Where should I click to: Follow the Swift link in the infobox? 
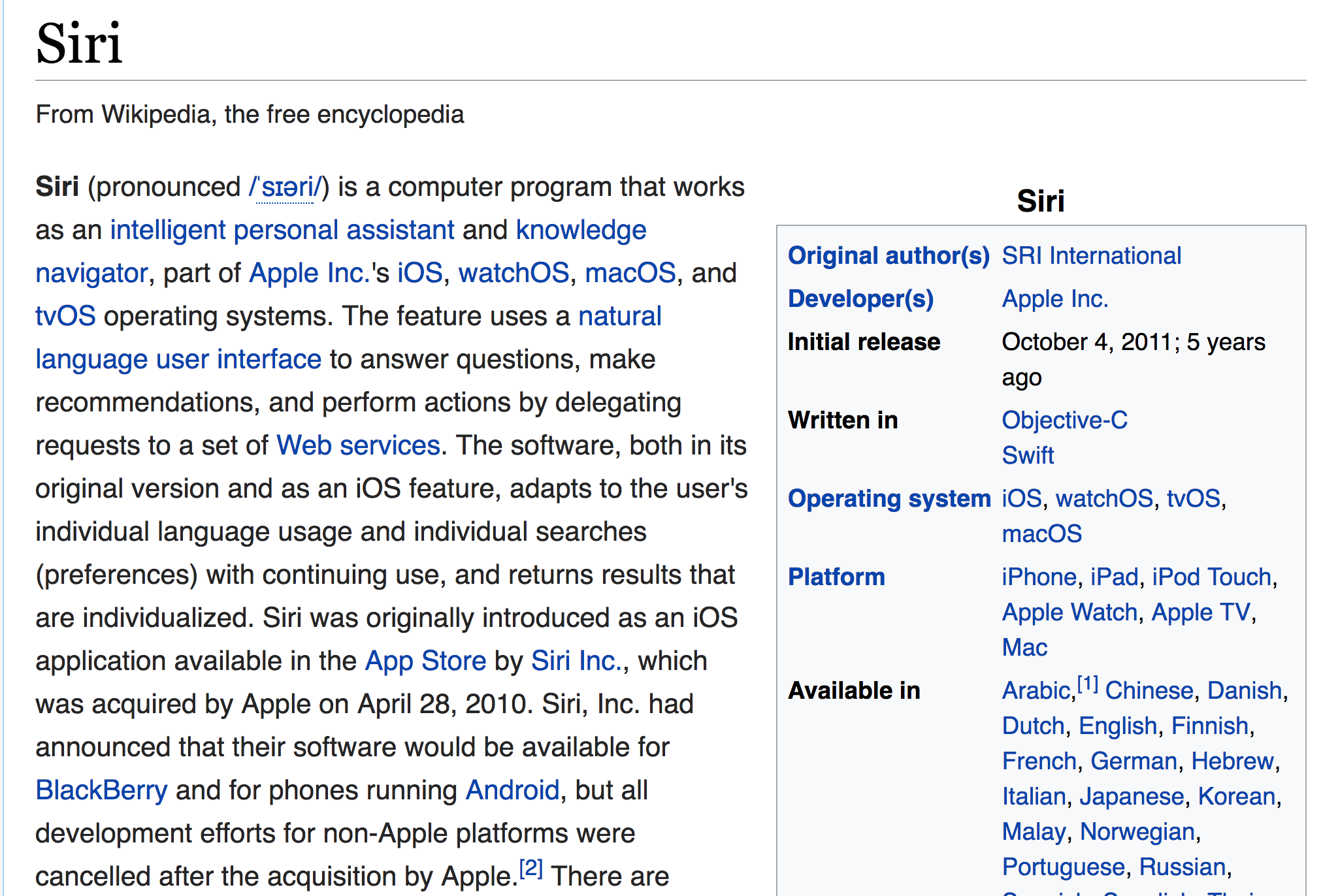coord(1028,456)
